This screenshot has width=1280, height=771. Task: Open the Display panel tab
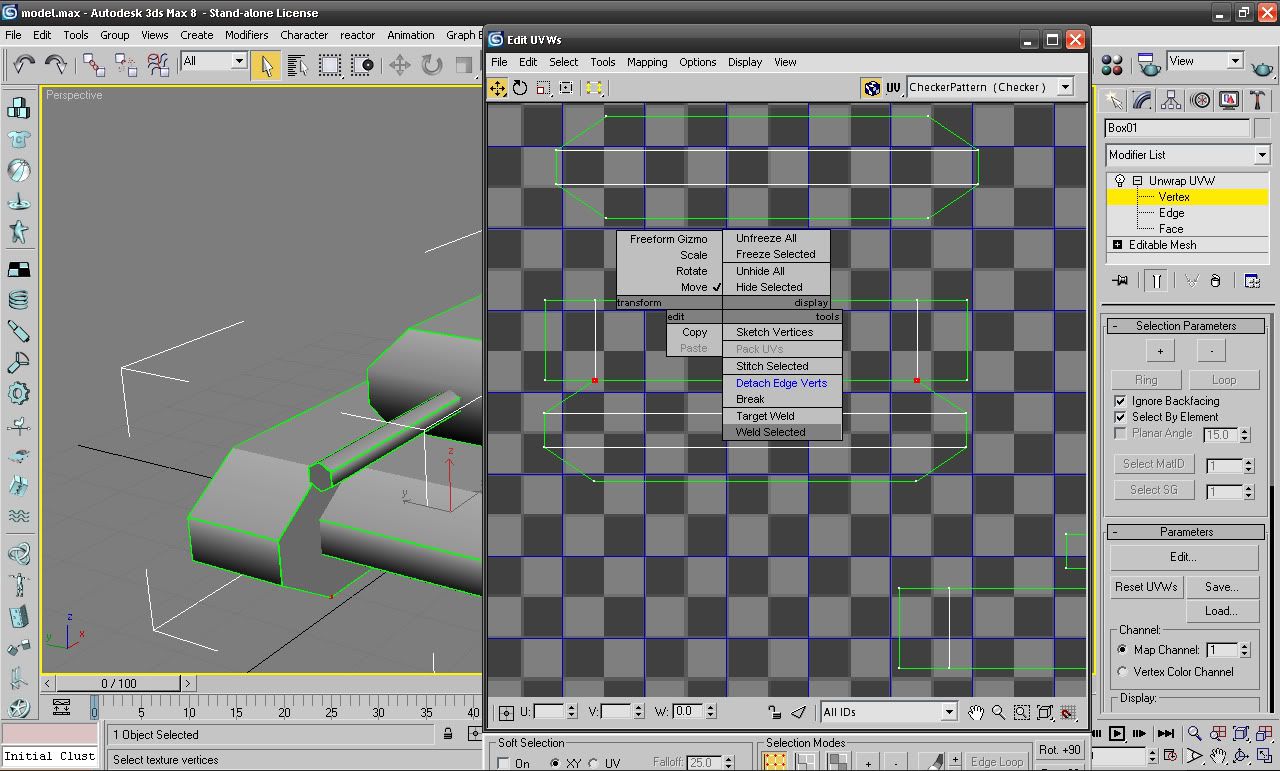click(1229, 100)
